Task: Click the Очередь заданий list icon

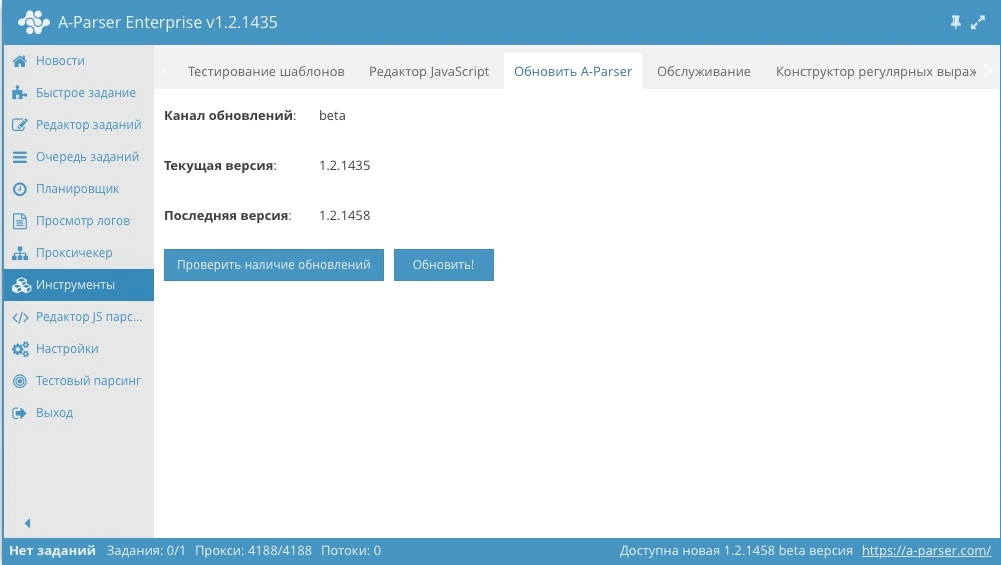Action: (x=19, y=157)
